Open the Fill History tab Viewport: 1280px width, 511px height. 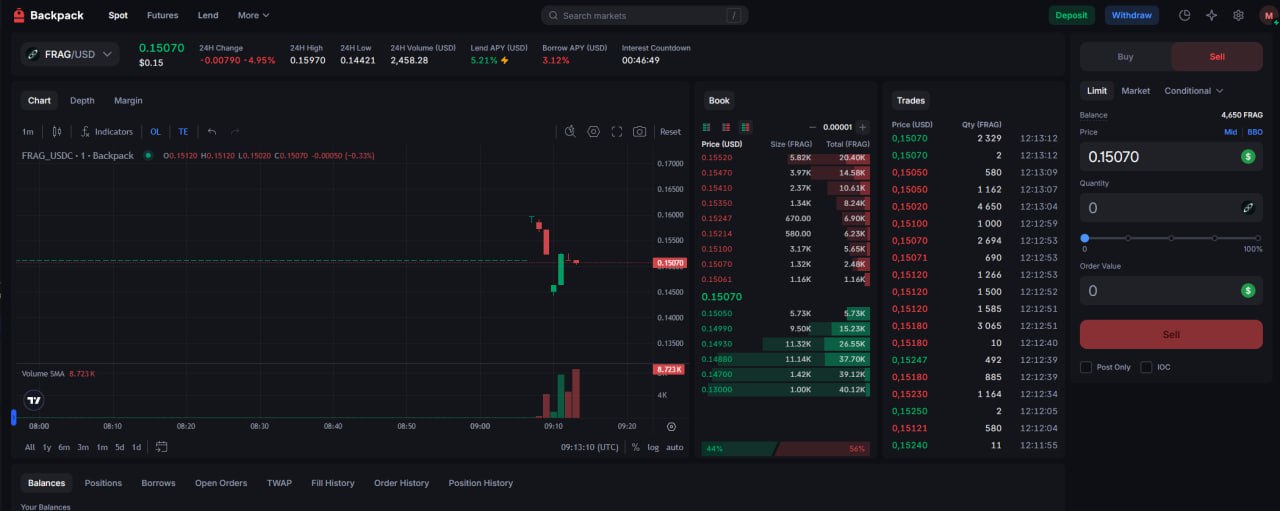[x=333, y=483]
